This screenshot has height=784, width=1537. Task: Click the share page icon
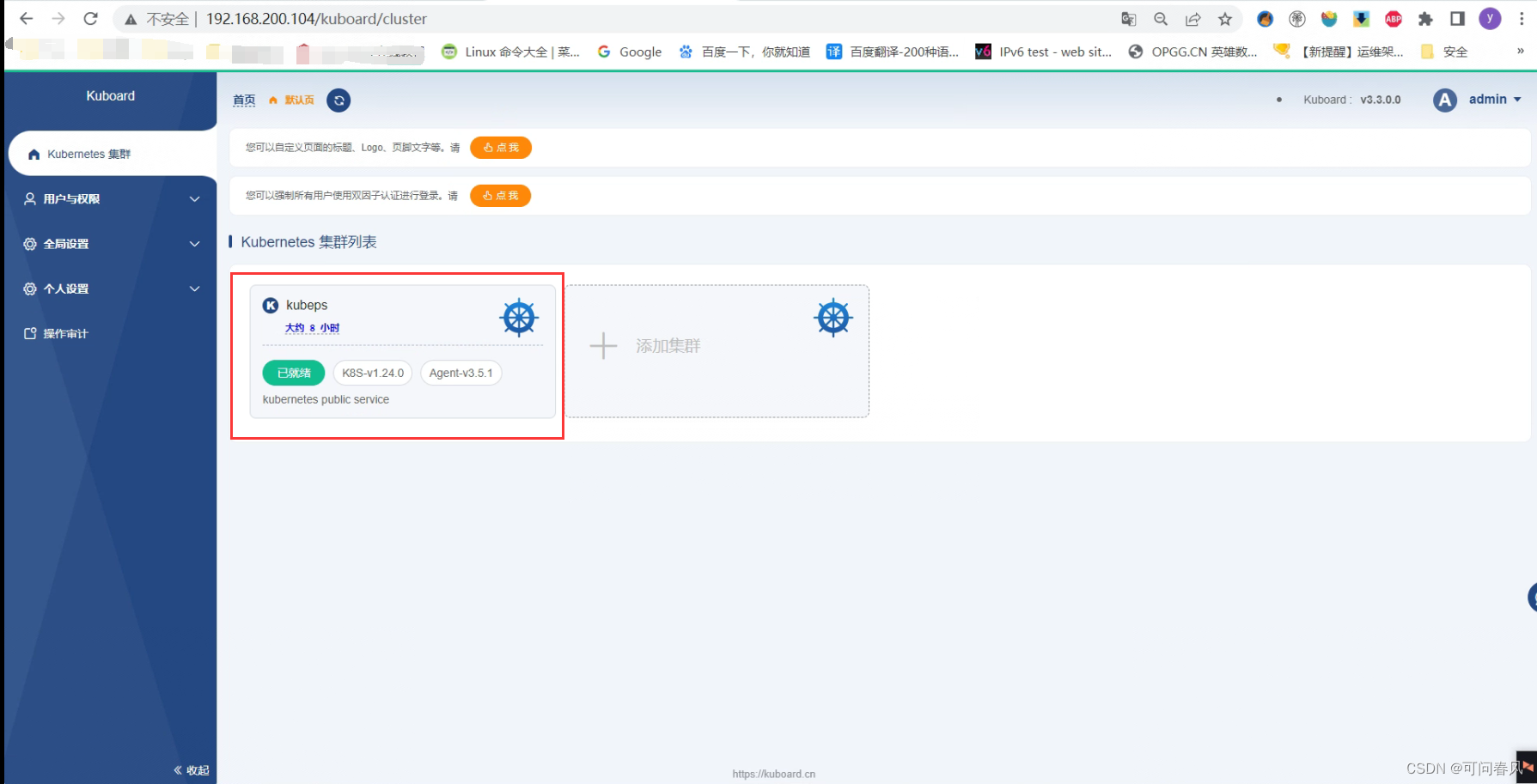click(1193, 19)
